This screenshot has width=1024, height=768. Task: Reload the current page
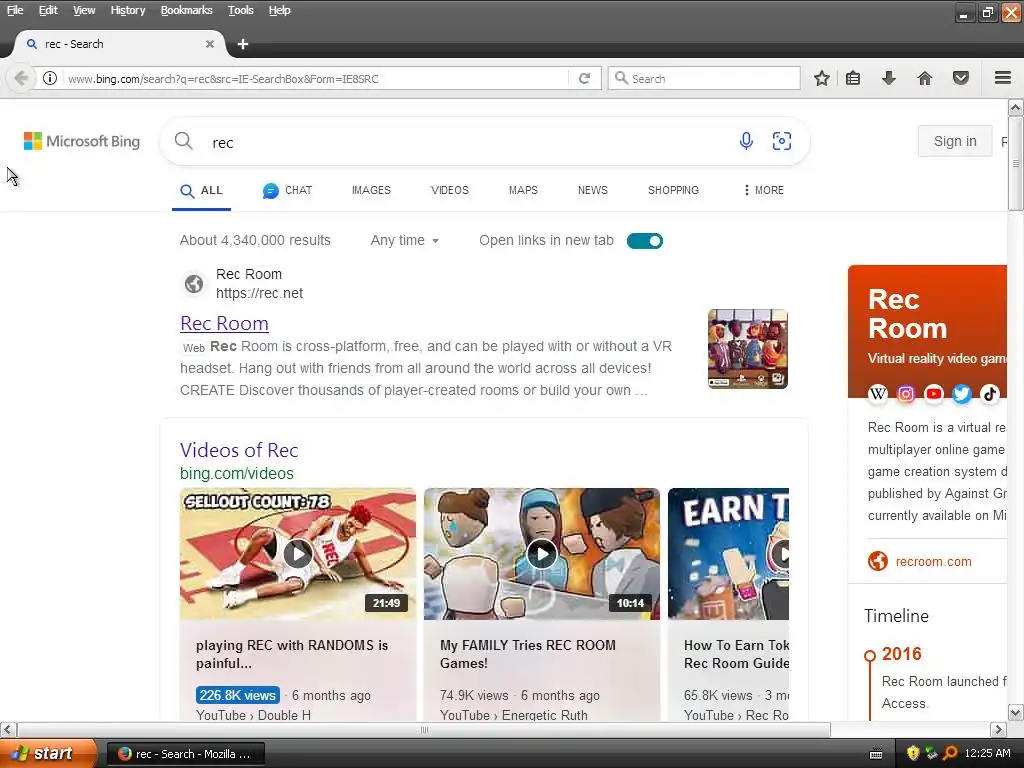584,78
